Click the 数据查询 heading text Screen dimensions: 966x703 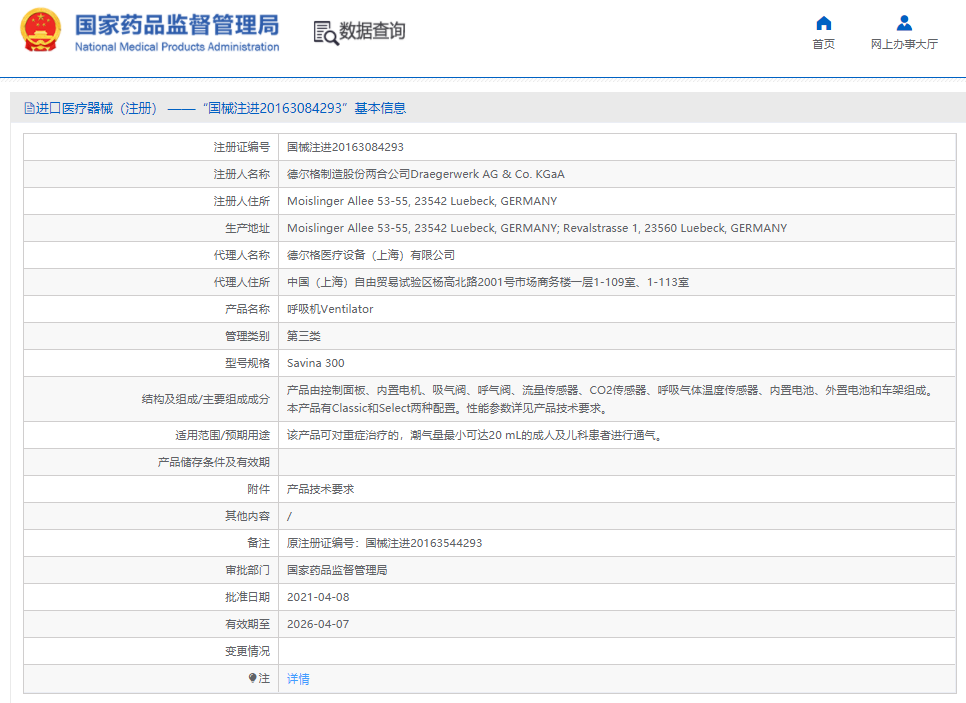click(372, 32)
